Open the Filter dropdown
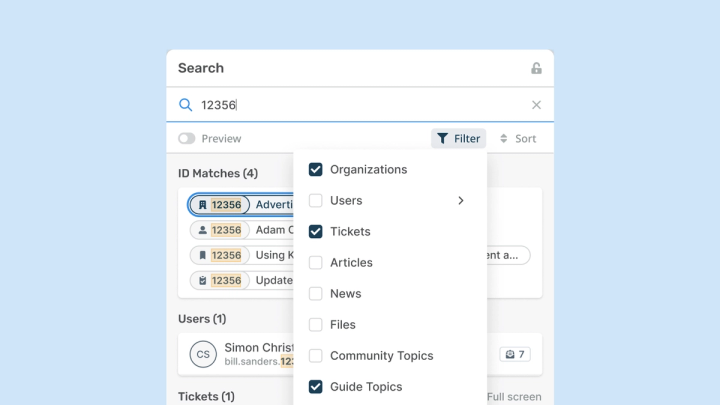This screenshot has width=720, height=405. point(459,139)
